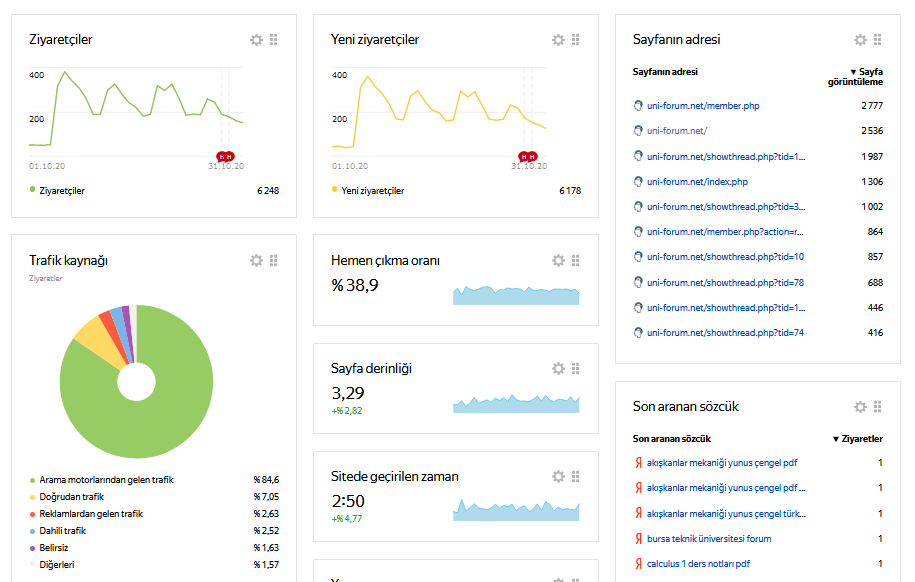
Task: Click Hemen çıkma oranı sparkline chart
Action: pyautogui.click(x=516, y=295)
